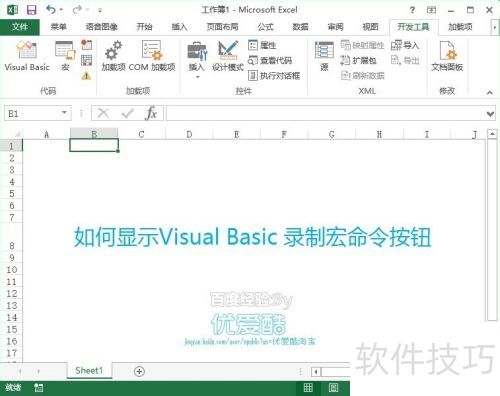500x396 pixels.
Task: Select the Sheet1 tab
Action: (89, 370)
